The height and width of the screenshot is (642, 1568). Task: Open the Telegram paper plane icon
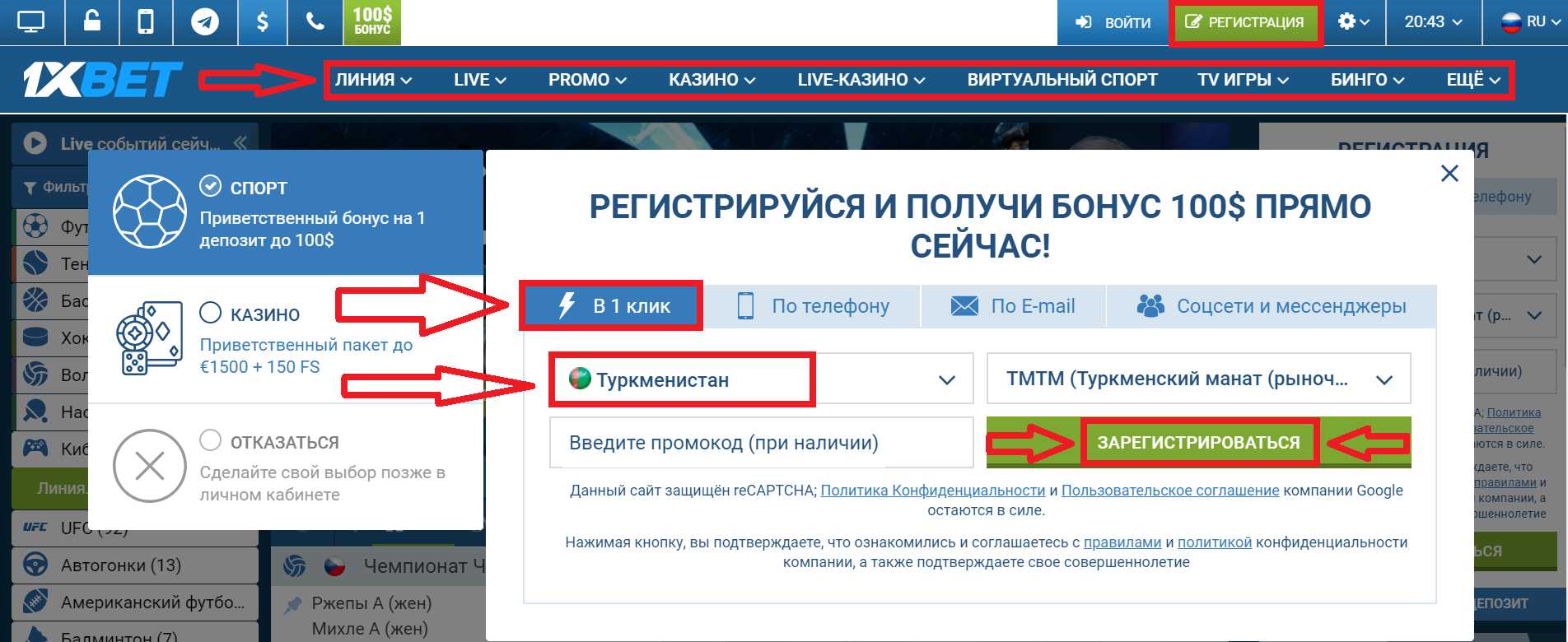205,22
